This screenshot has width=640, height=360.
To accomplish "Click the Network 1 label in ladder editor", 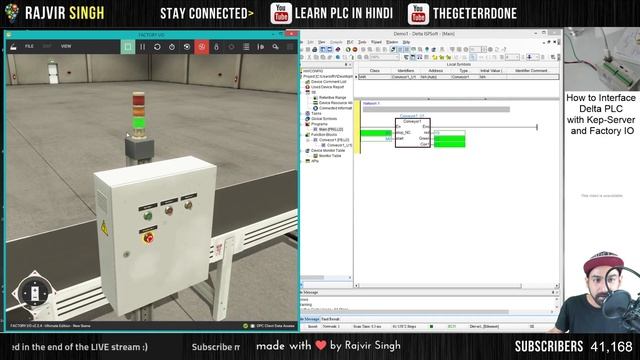I will point(371,103).
